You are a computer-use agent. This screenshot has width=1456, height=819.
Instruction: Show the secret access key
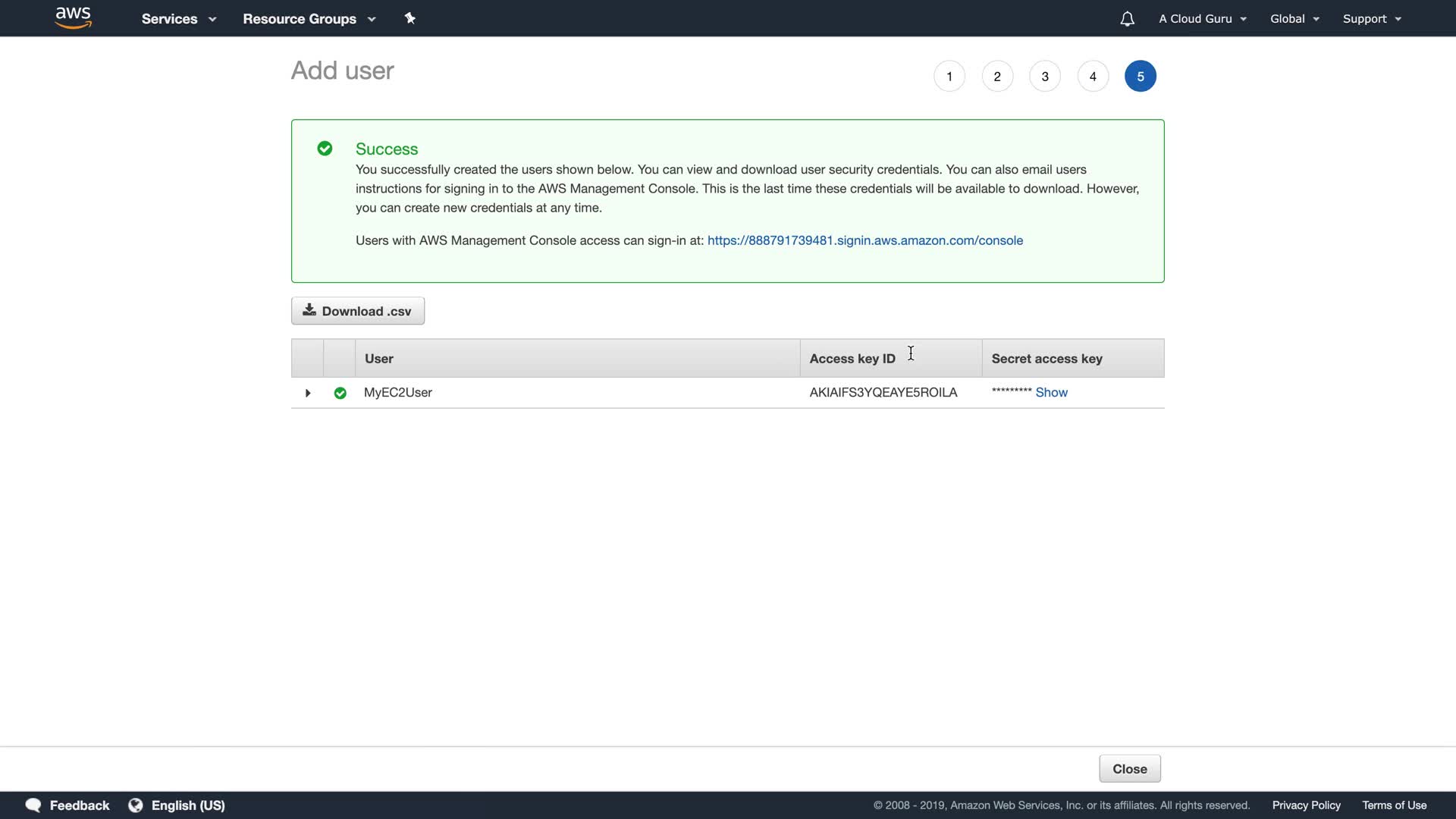1051,393
